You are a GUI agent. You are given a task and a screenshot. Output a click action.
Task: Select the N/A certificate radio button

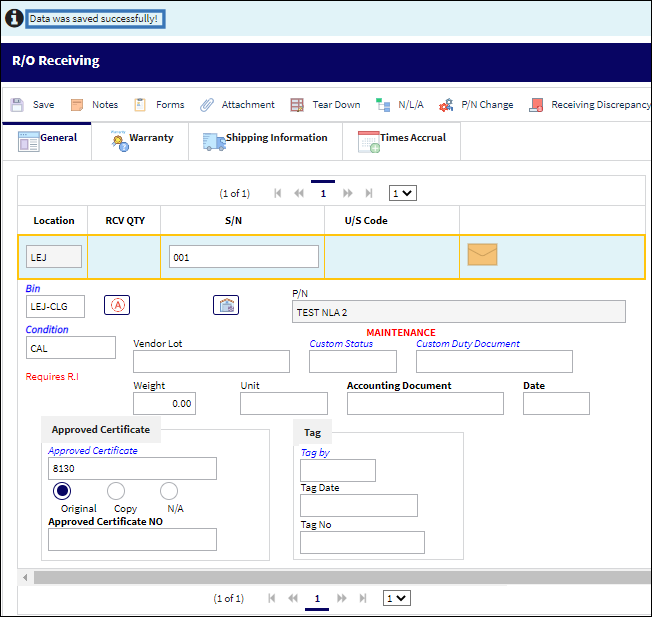[x=169, y=491]
